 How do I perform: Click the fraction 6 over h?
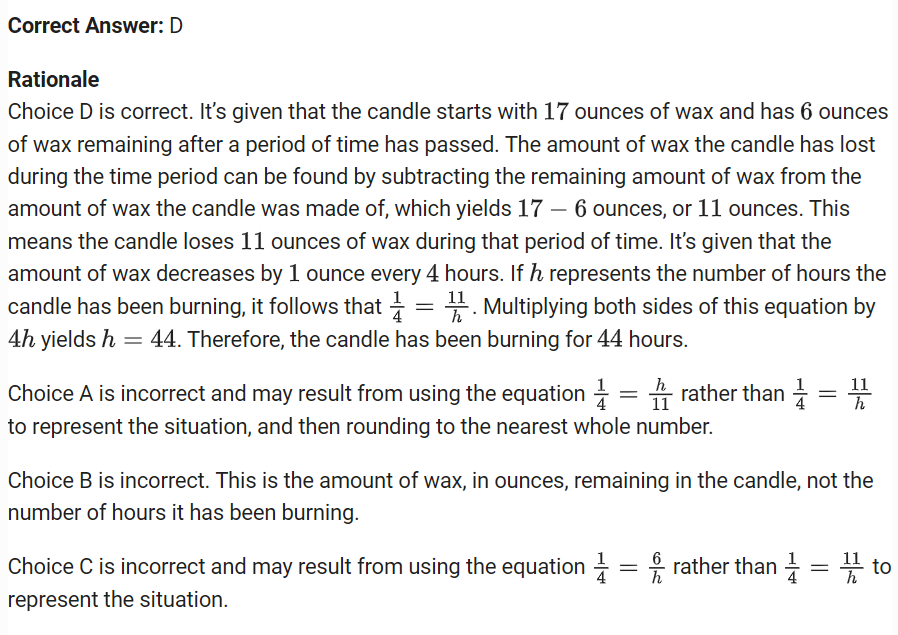[x=655, y=567]
